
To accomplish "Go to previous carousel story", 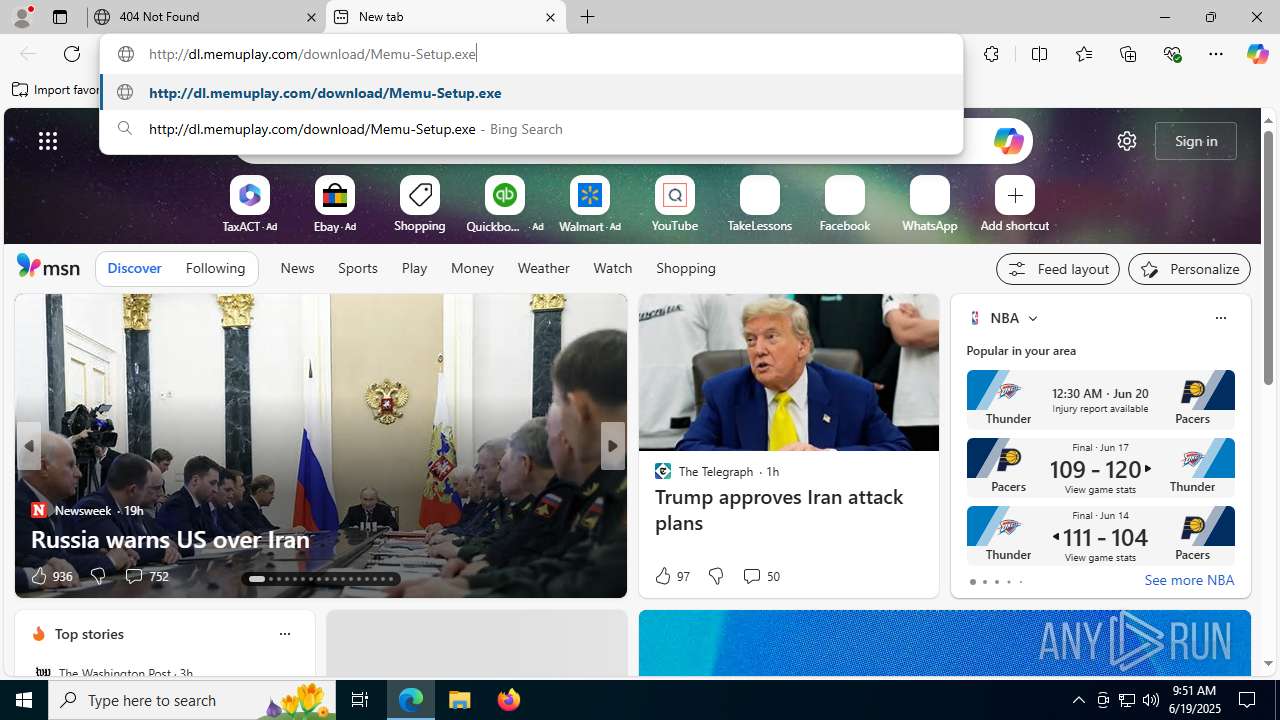I will 28,446.
